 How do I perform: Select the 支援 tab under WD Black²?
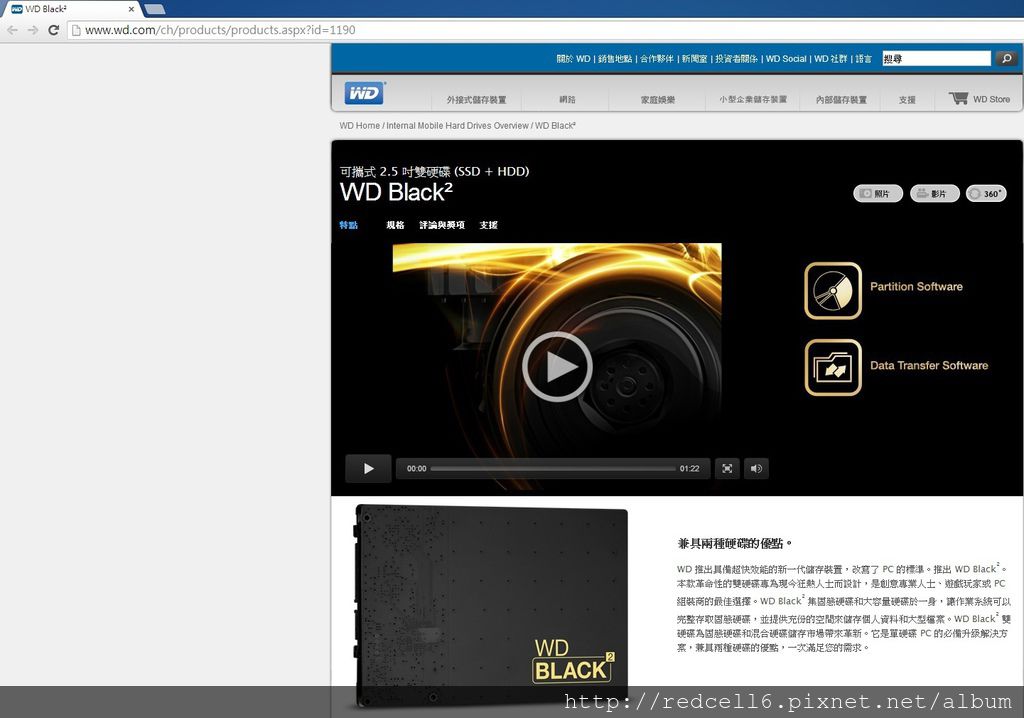(488, 225)
